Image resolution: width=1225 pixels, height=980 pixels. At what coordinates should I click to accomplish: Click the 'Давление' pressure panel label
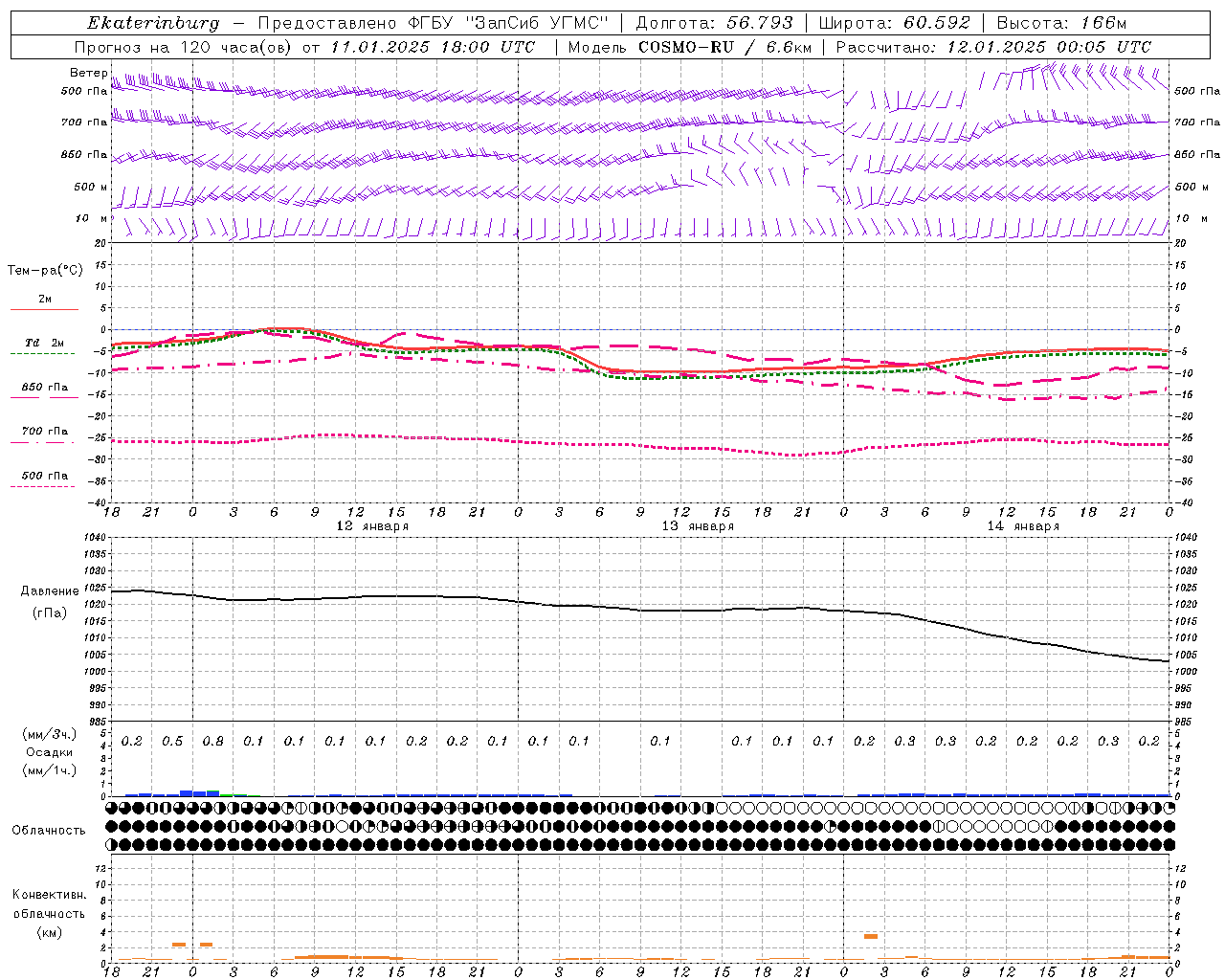50,591
